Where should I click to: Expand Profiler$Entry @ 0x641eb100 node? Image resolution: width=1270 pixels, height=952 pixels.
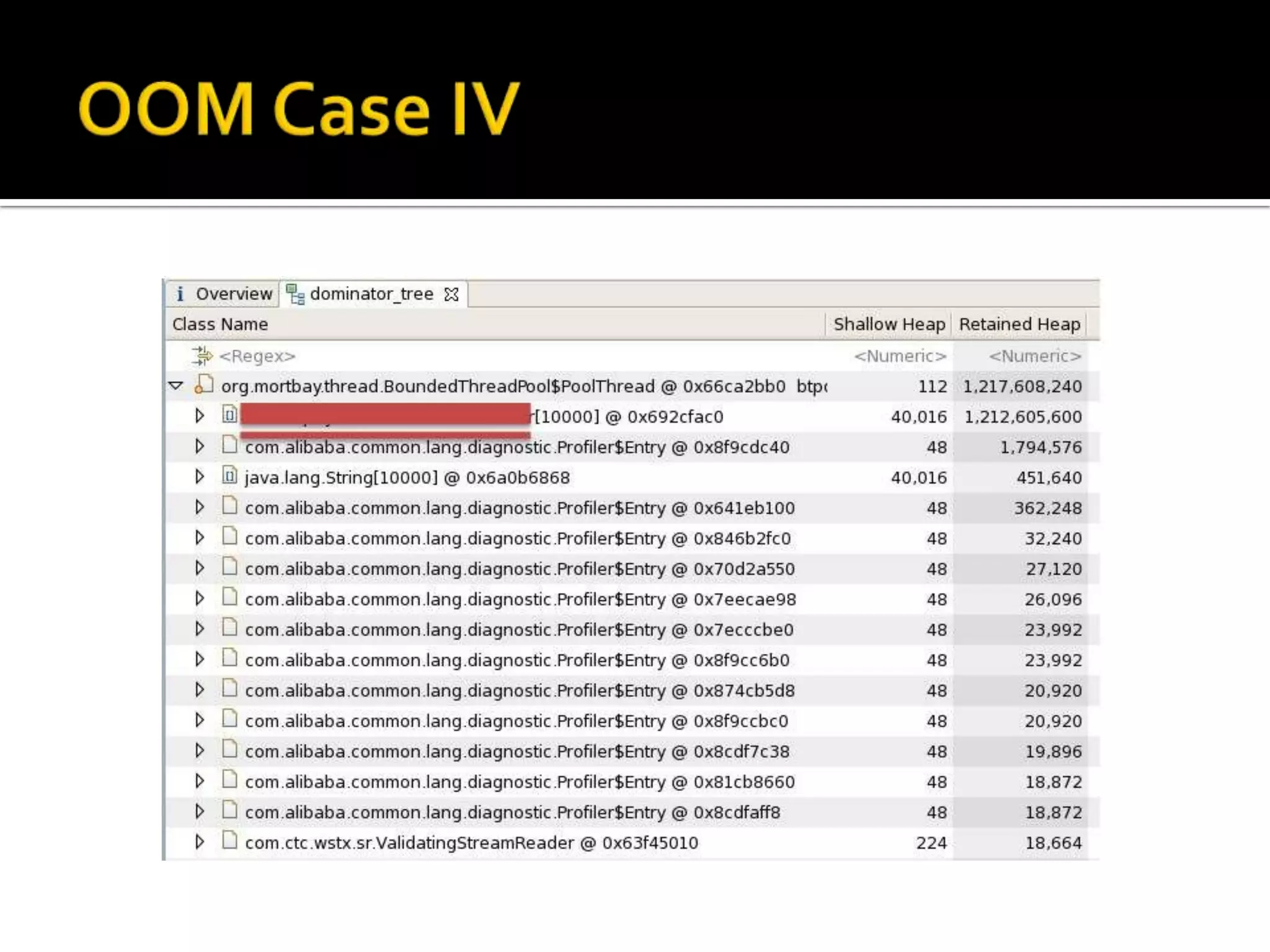(199, 507)
